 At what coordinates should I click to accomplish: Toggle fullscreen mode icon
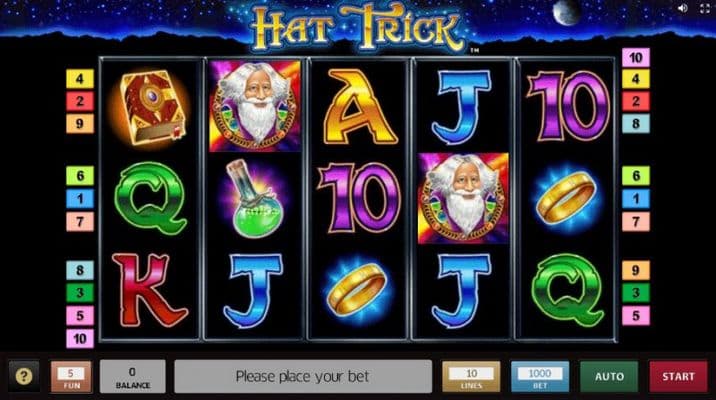pos(705,8)
